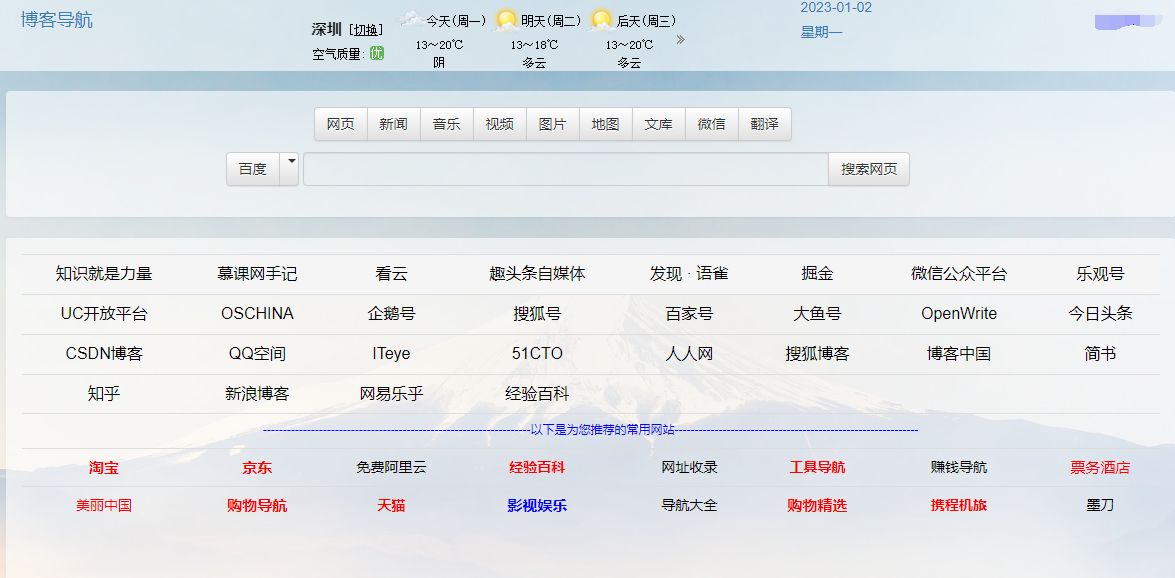
Task: Open the 企鹅号 link
Action: click(x=392, y=313)
